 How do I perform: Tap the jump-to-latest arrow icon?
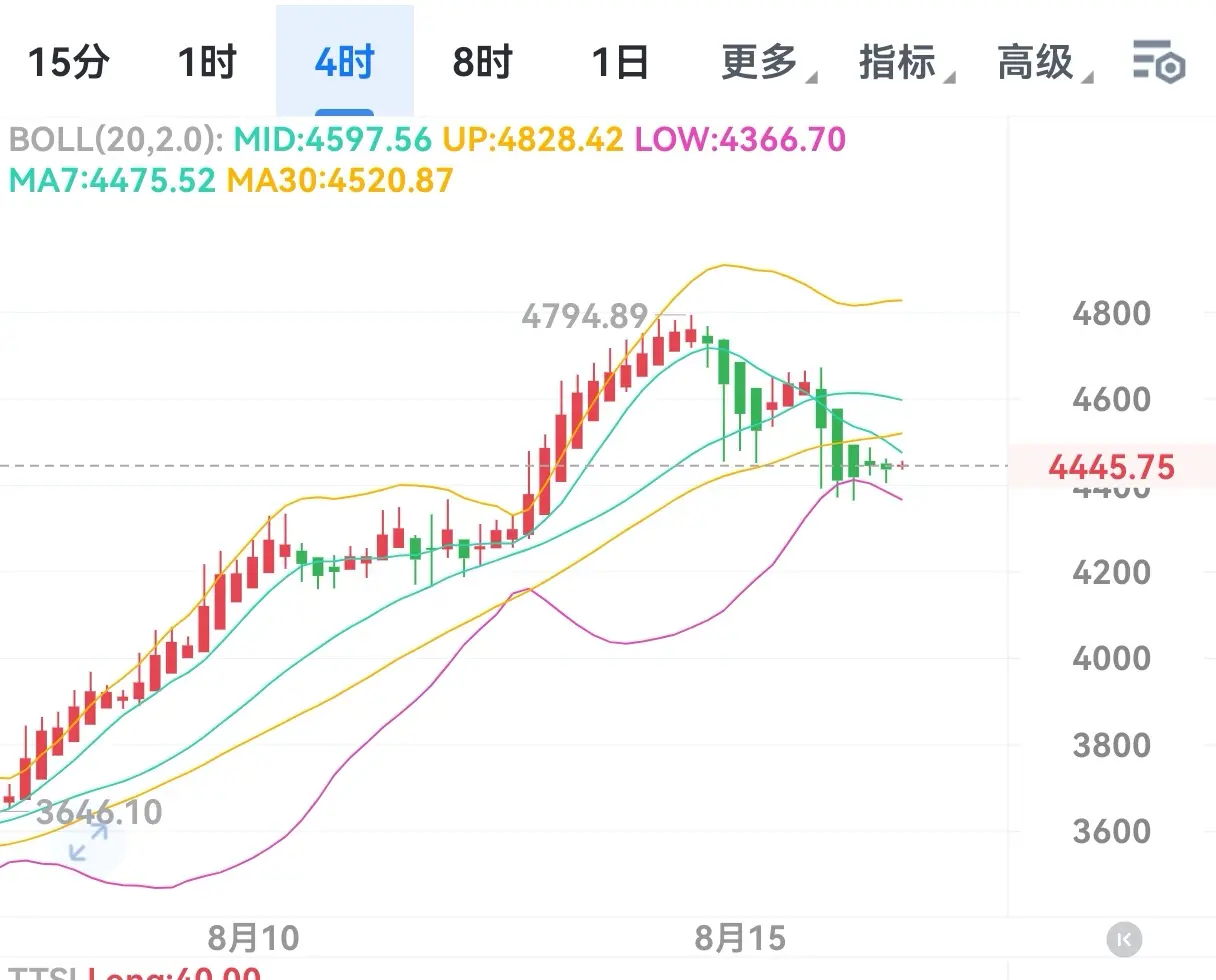tap(1125, 939)
